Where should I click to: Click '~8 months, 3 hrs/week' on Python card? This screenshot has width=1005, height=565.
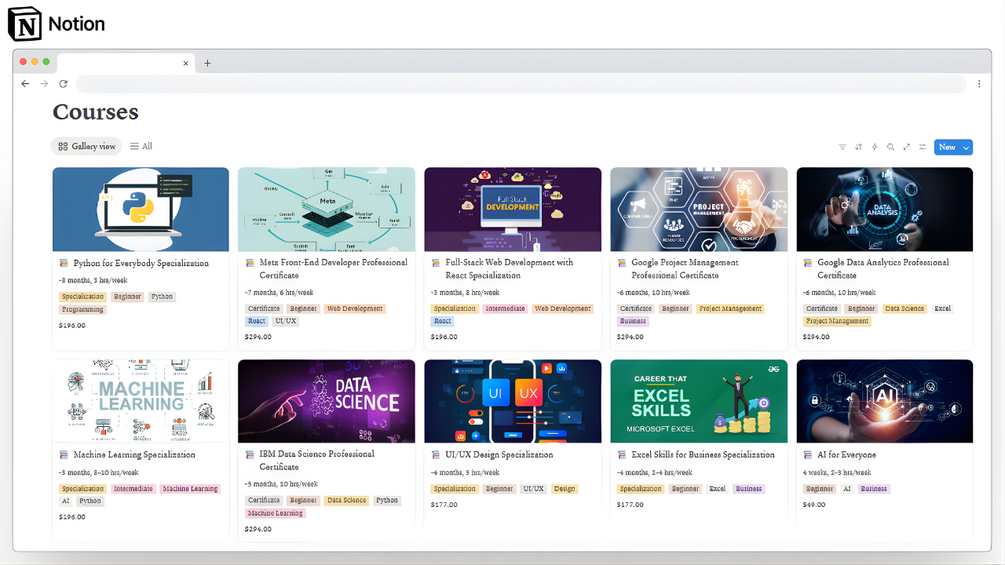93,281
